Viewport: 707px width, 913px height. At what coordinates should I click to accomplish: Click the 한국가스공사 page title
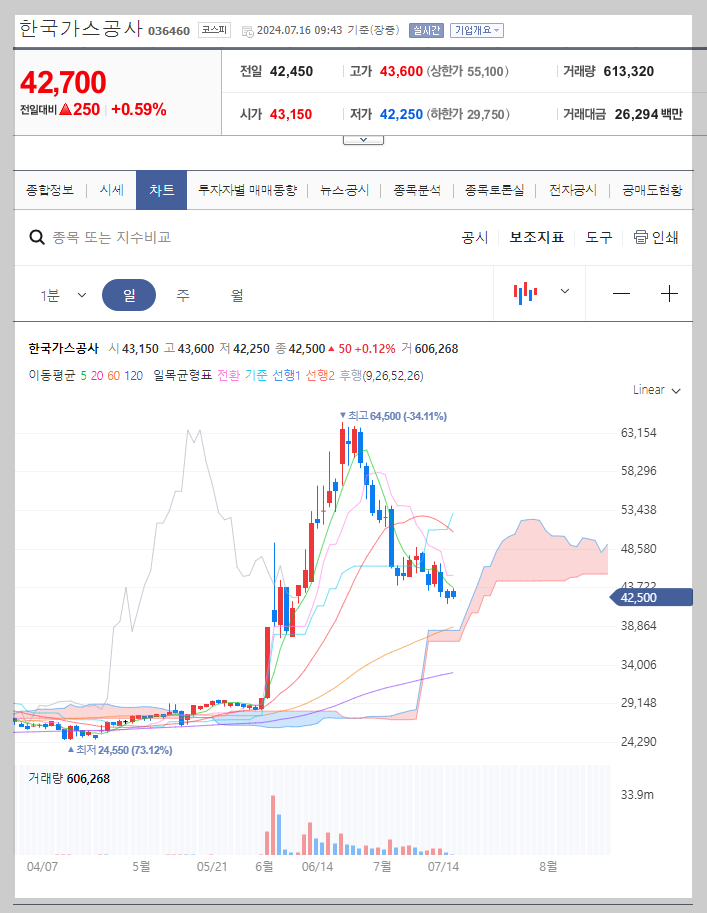click(x=81, y=29)
